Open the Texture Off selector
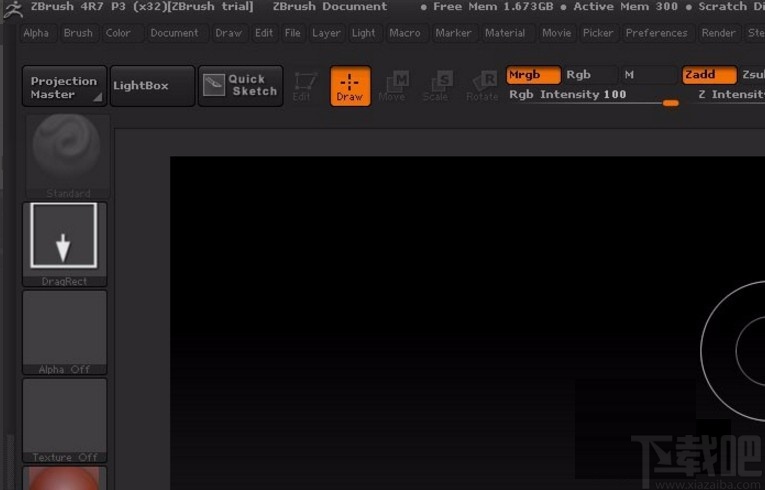The height and width of the screenshot is (490, 765). 64,420
